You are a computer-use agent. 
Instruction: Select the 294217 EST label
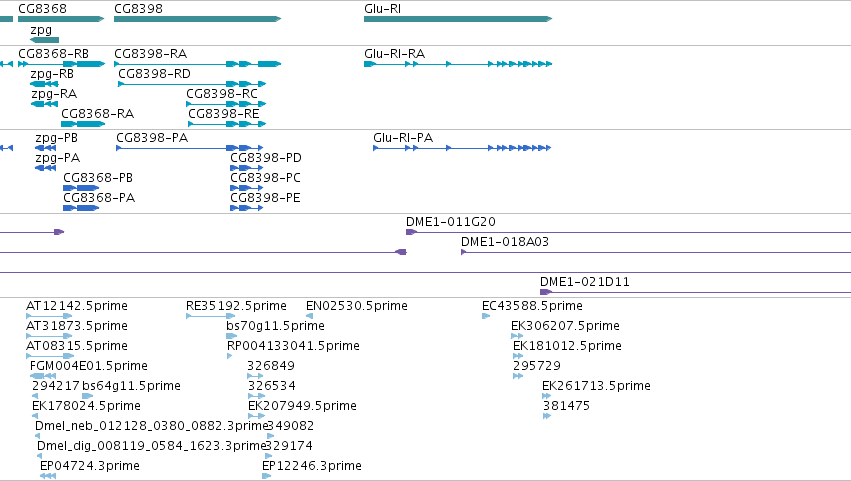(56, 386)
